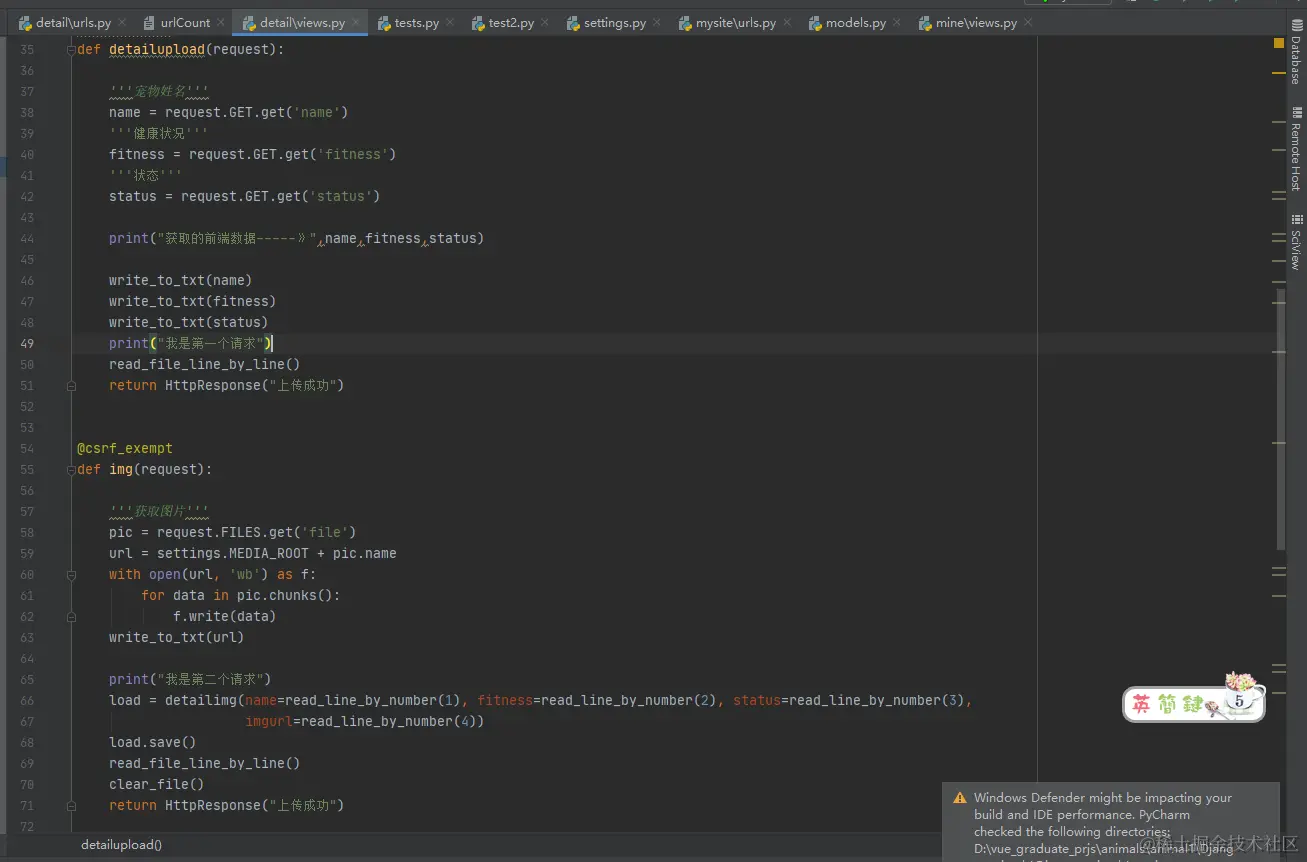Close the detail\views.py tab
Viewport: 1307px width, 862px height.
[x=355, y=22]
